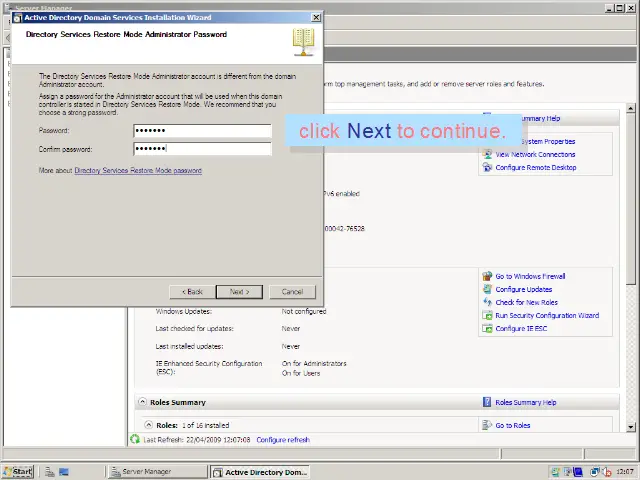This screenshot has width=640, height=480.
Task: Click View Network Connections icon
Action: click(x=487, y=154)
